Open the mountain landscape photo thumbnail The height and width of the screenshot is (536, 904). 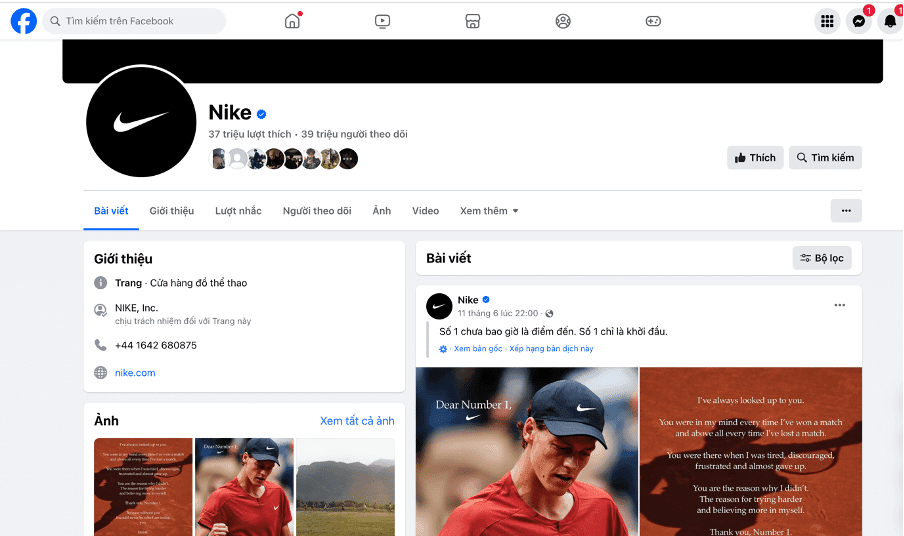[x=345, y=487]
